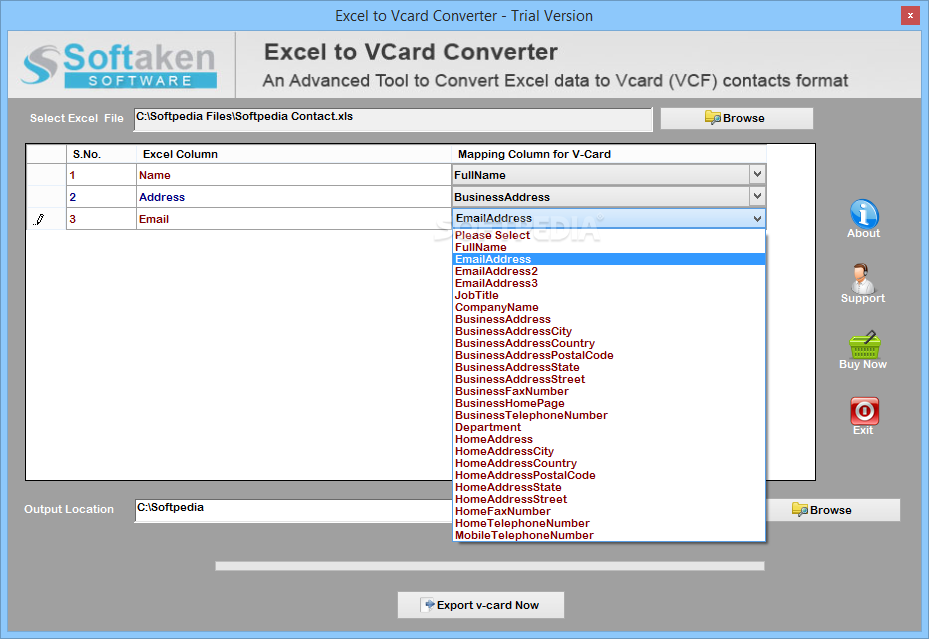Viewport: 929px width, 639px height.
Task: Click serial number 3 cell
Action: 101,219
